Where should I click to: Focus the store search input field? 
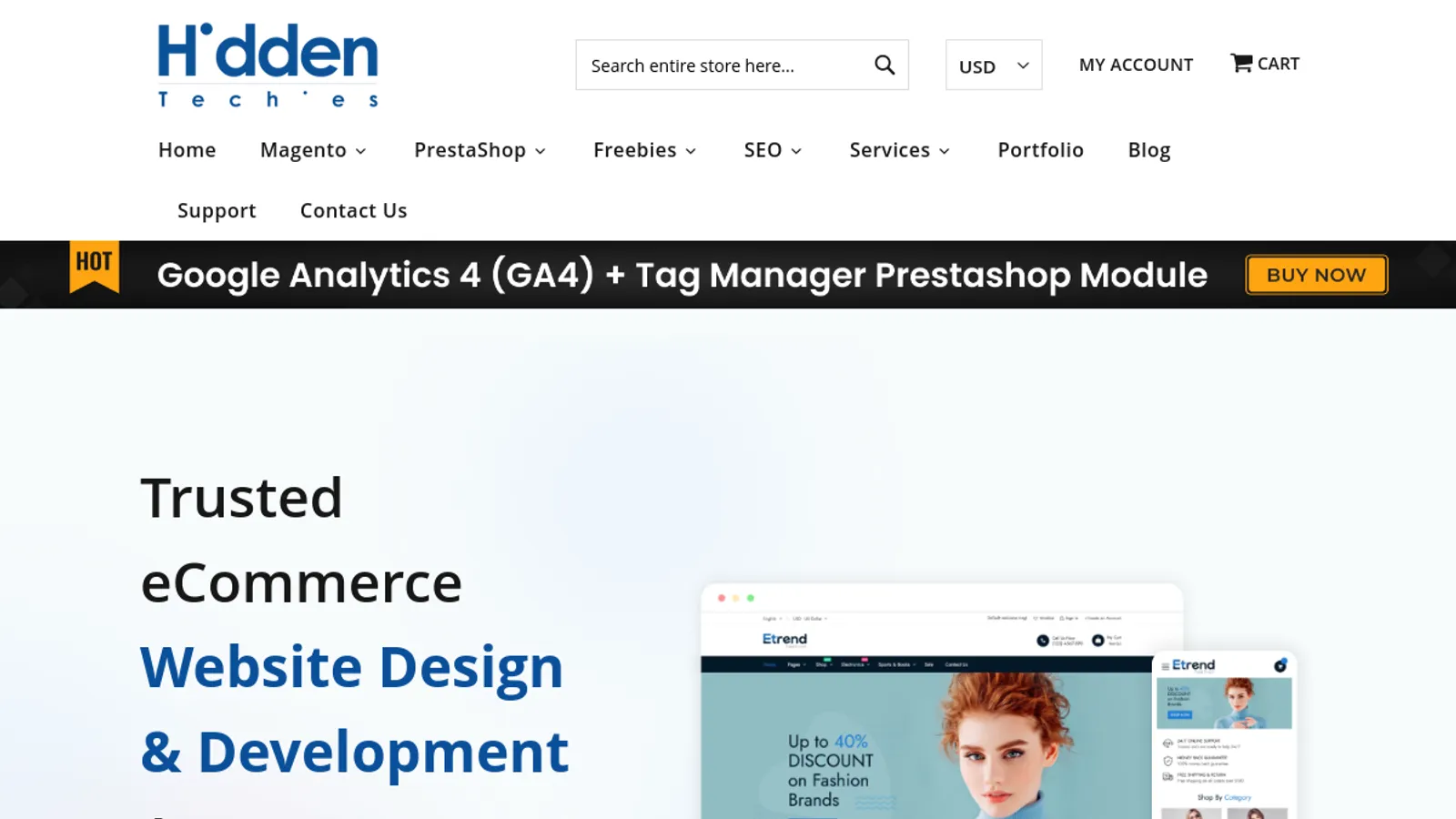tap(742, 65)
